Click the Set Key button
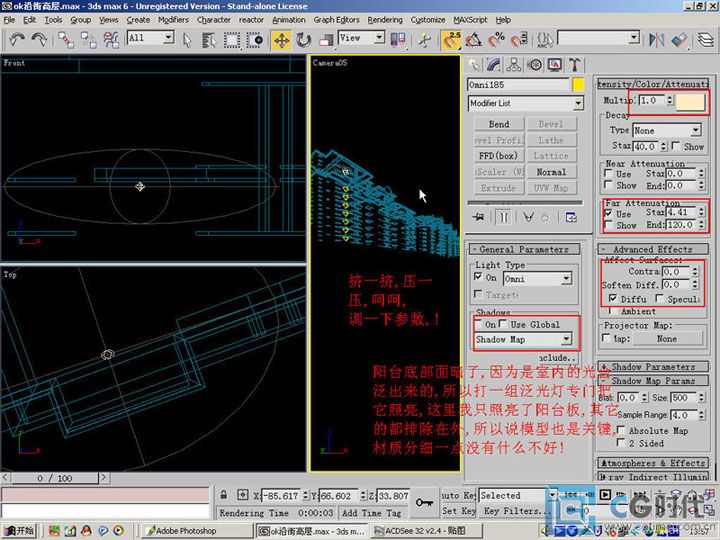This screenshot has height=540, width=720. coord(458,511)
